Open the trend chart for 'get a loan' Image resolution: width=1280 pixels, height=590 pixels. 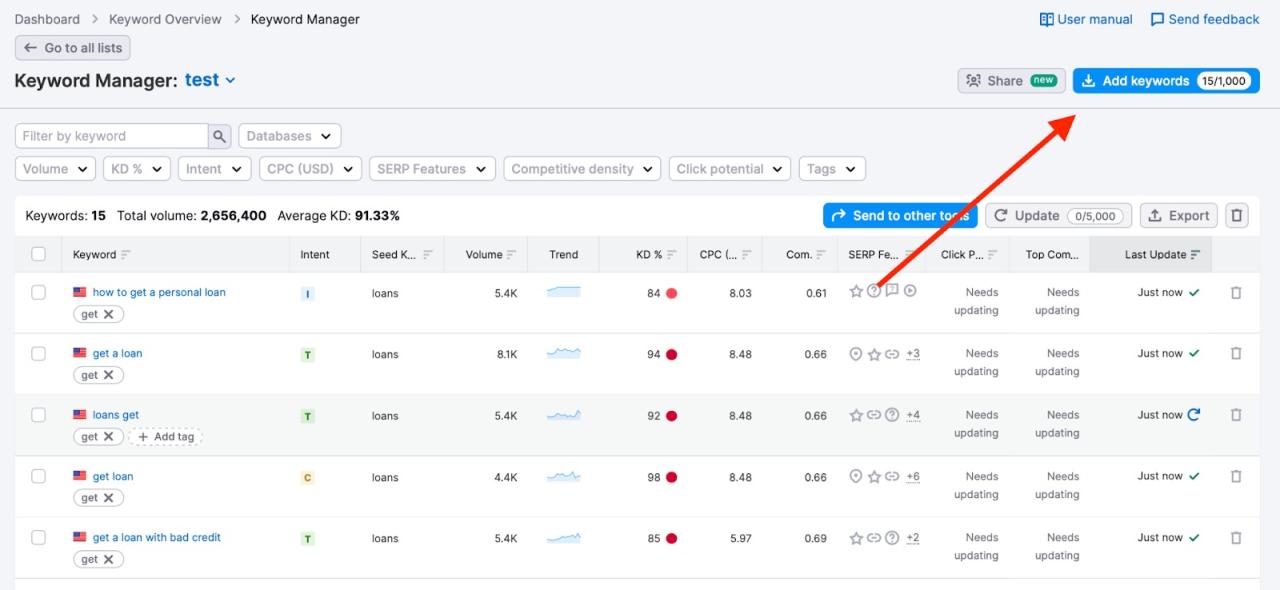563,353
